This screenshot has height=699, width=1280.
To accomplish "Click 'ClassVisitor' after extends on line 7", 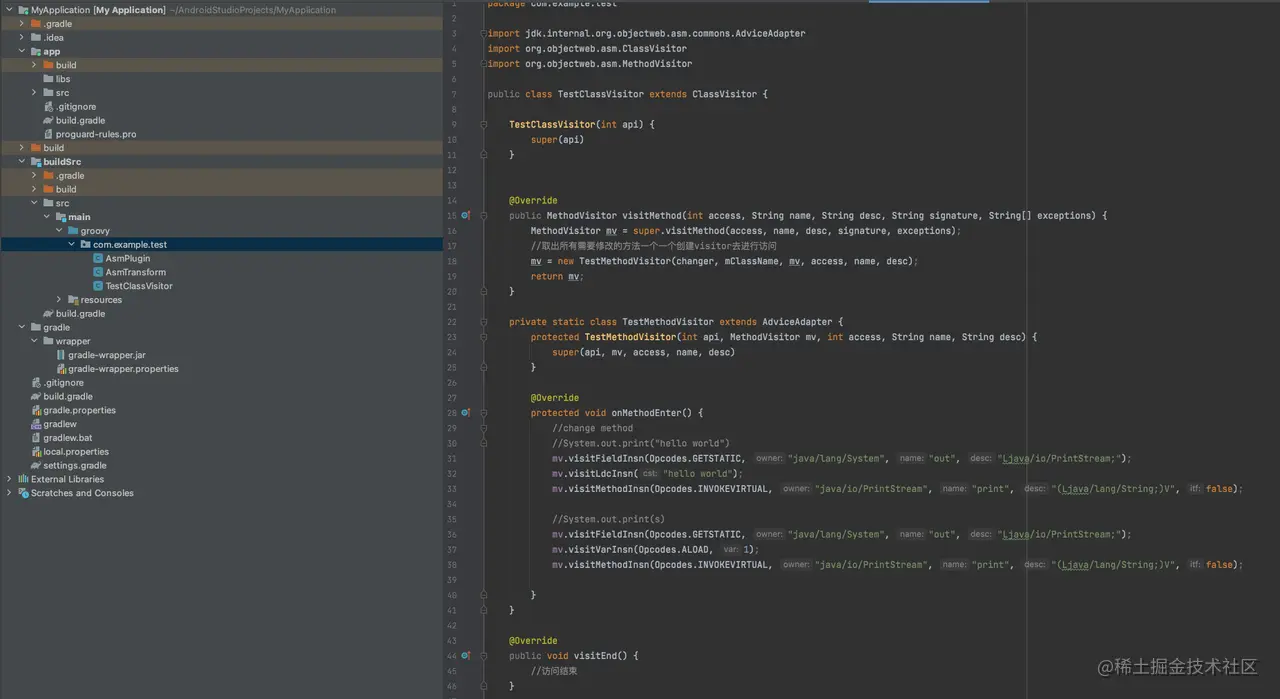I will pos(724,94).
